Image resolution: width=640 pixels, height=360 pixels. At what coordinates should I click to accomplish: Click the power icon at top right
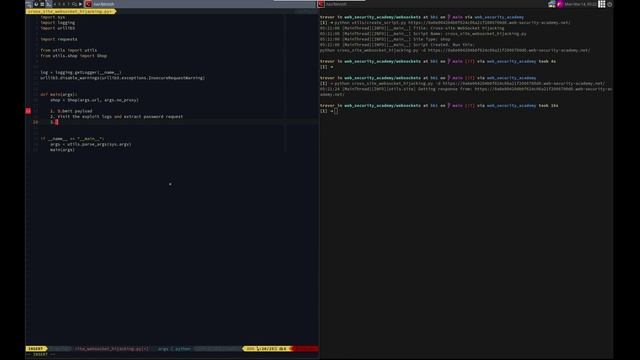610,4
